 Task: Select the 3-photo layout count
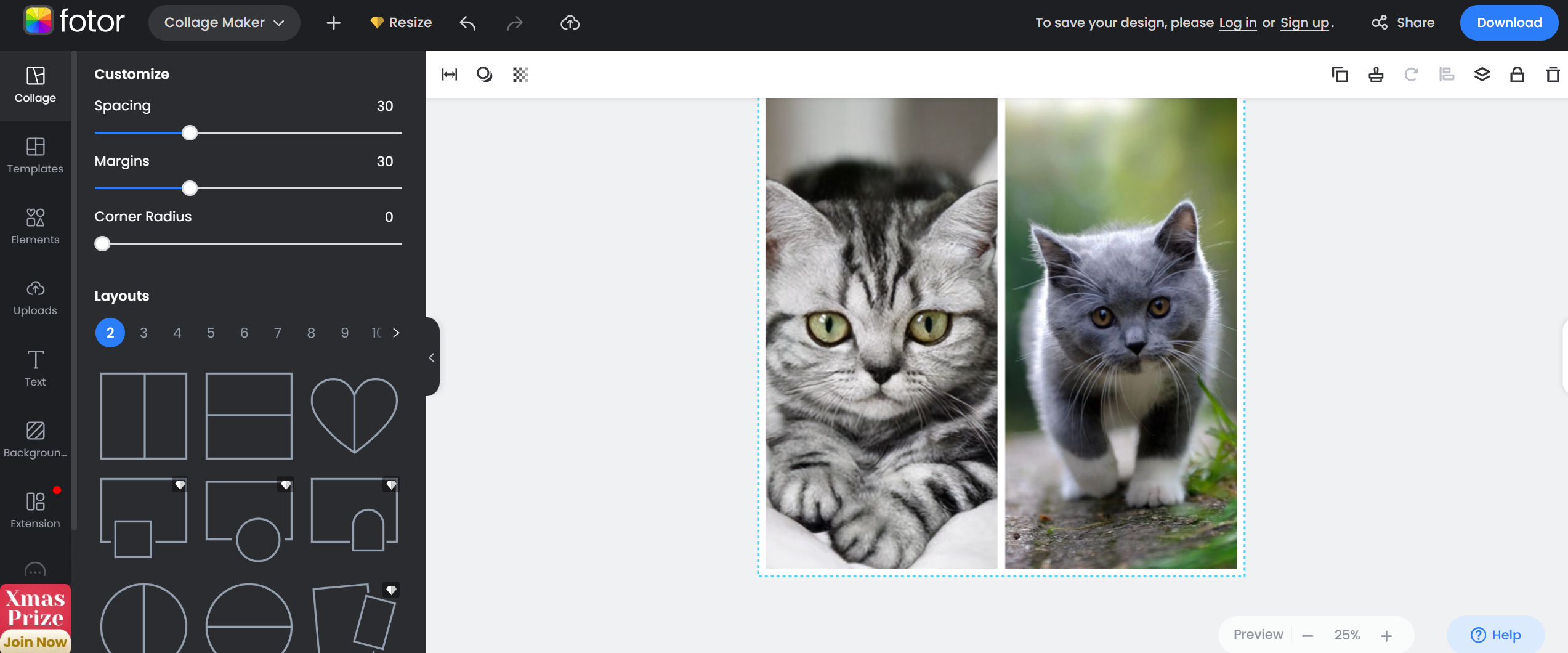[x=143, y=333]
